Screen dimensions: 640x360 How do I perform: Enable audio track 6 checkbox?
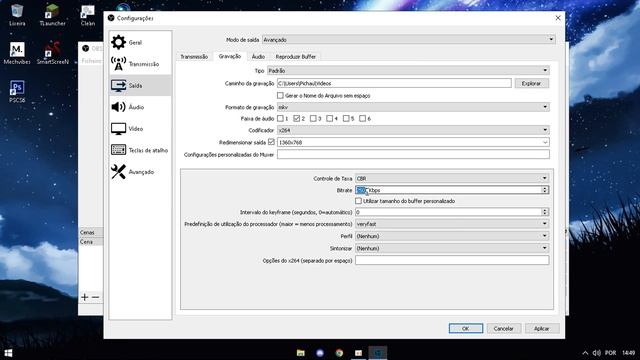[362, 118]
